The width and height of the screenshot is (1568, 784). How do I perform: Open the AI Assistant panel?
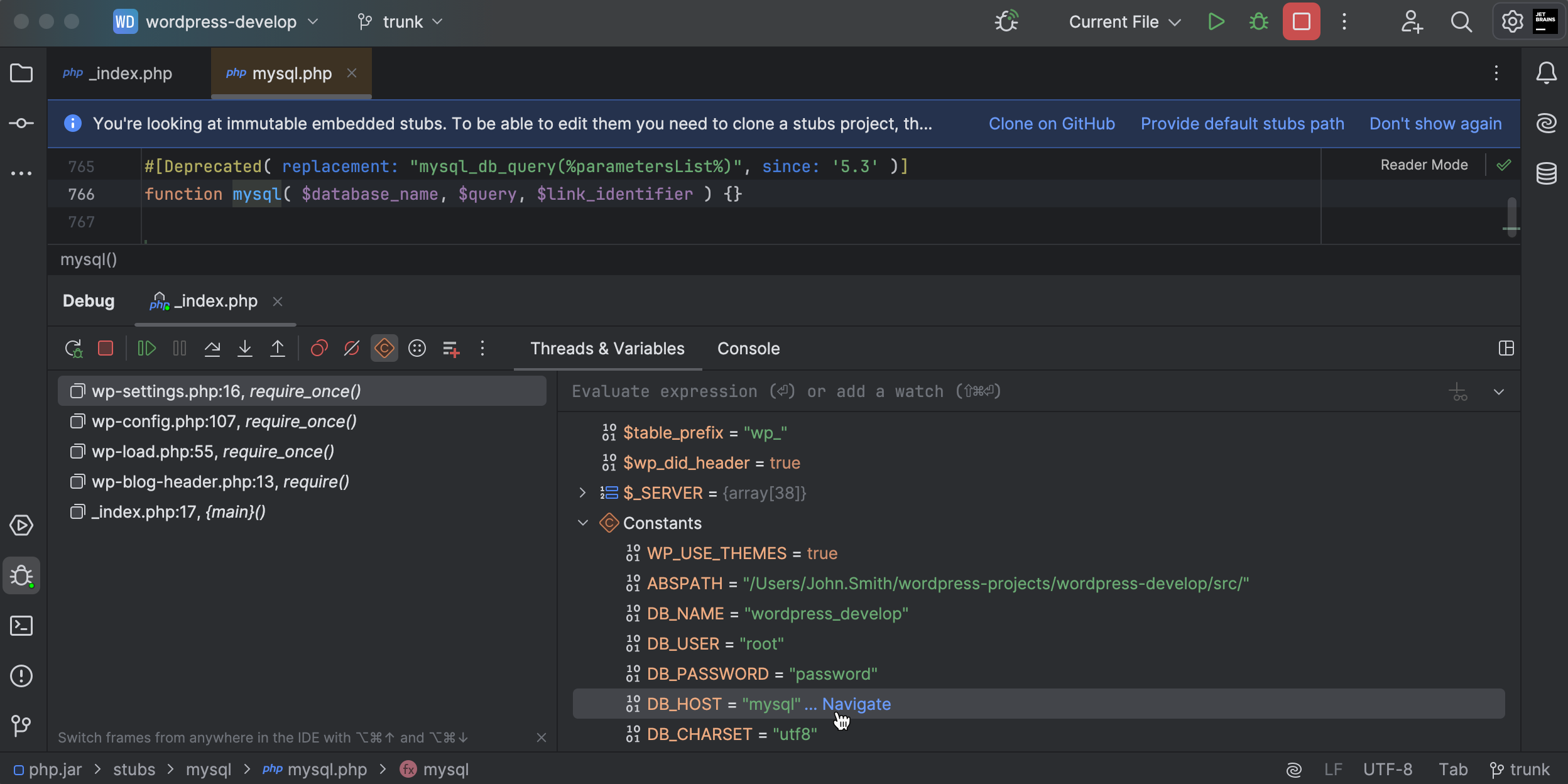(x=1546, y=123)
